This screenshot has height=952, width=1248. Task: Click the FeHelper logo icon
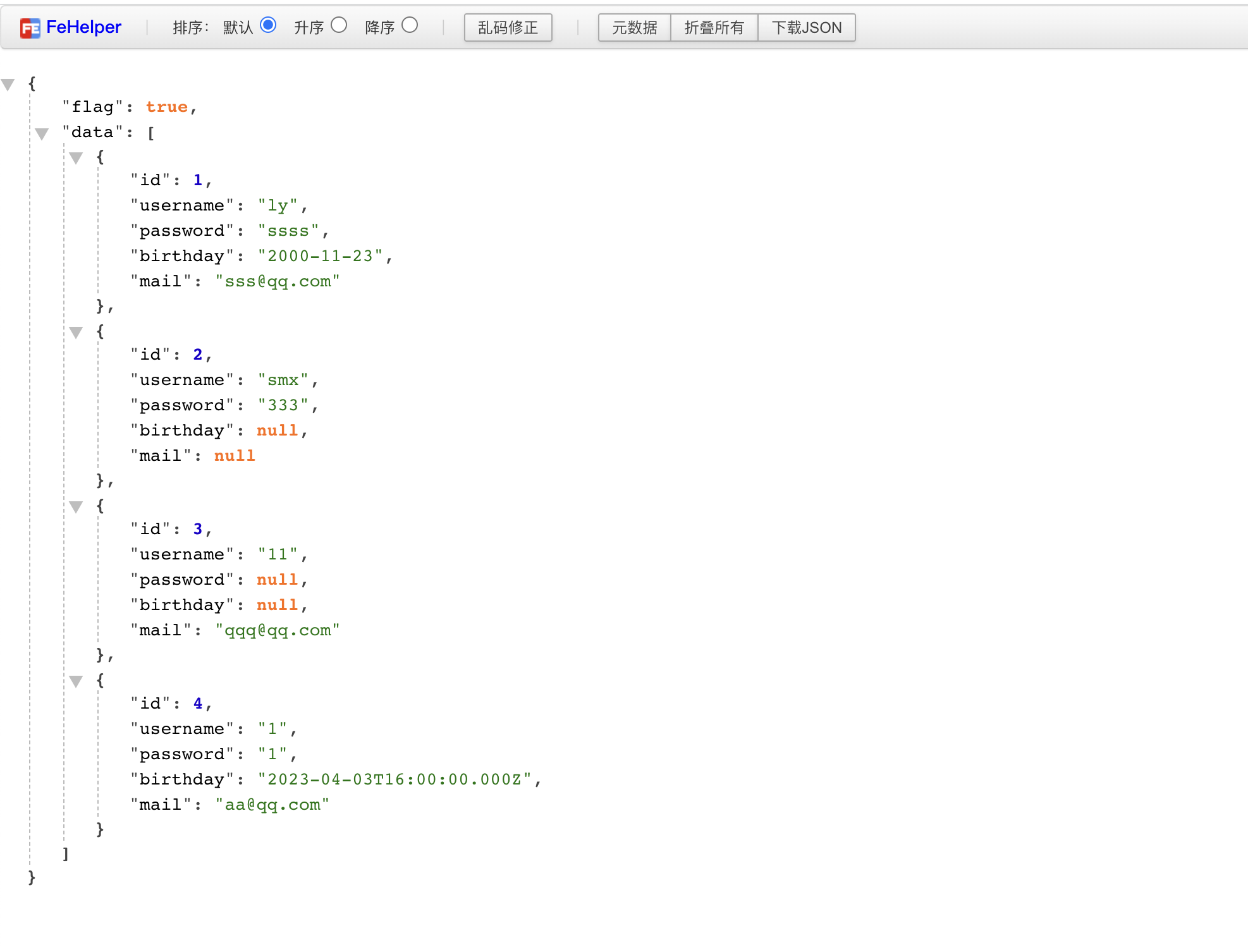[30, 28]
